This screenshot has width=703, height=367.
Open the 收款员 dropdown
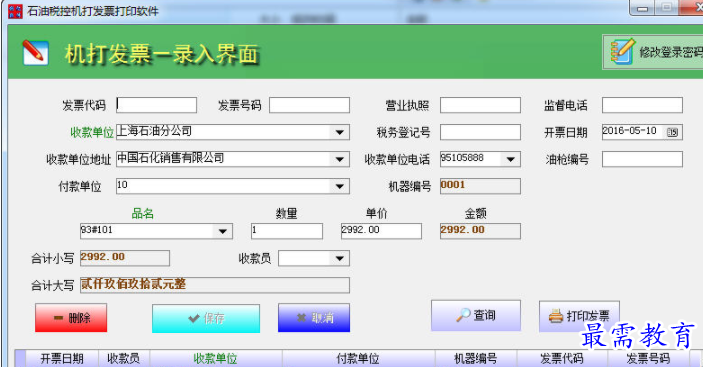point(340,258)
